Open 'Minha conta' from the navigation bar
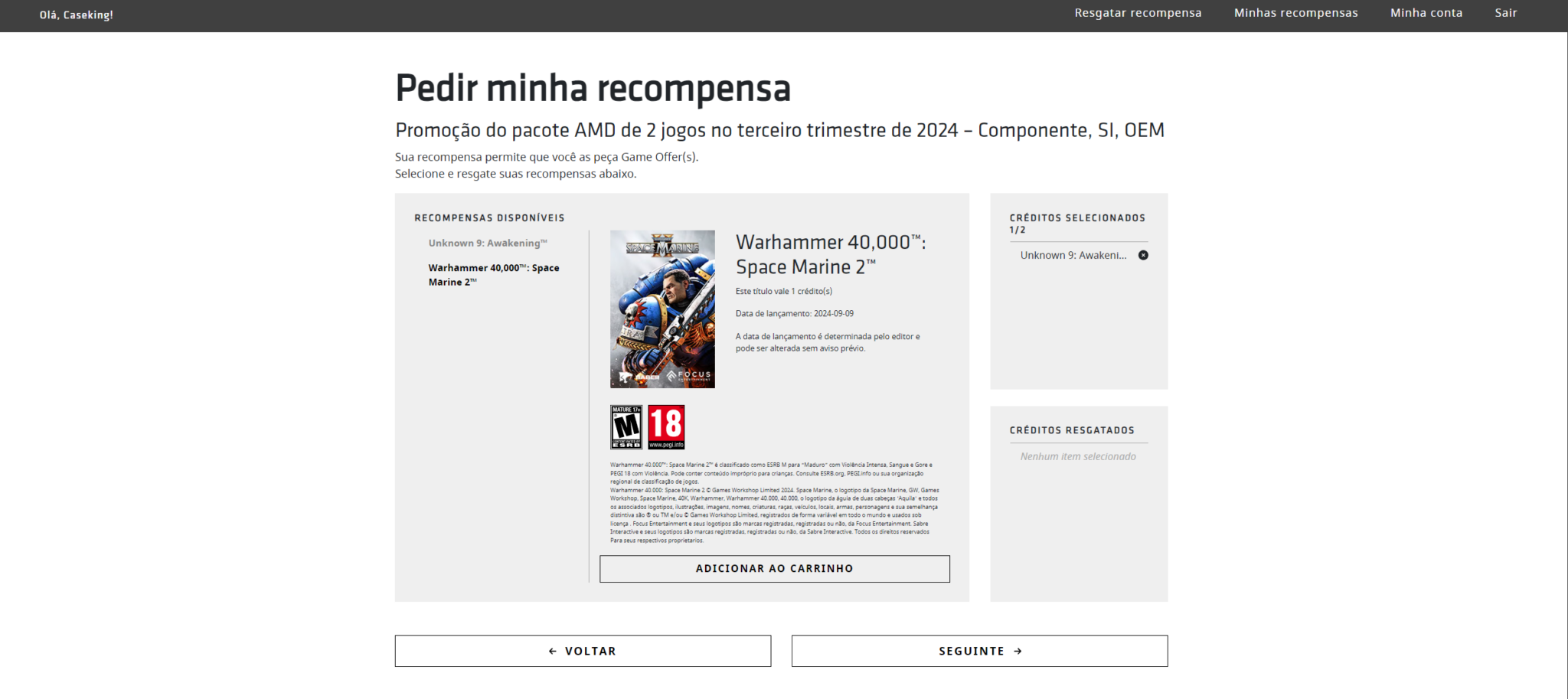The height and width of the screenshot is (699, 1568). (x=1426, y=12)
